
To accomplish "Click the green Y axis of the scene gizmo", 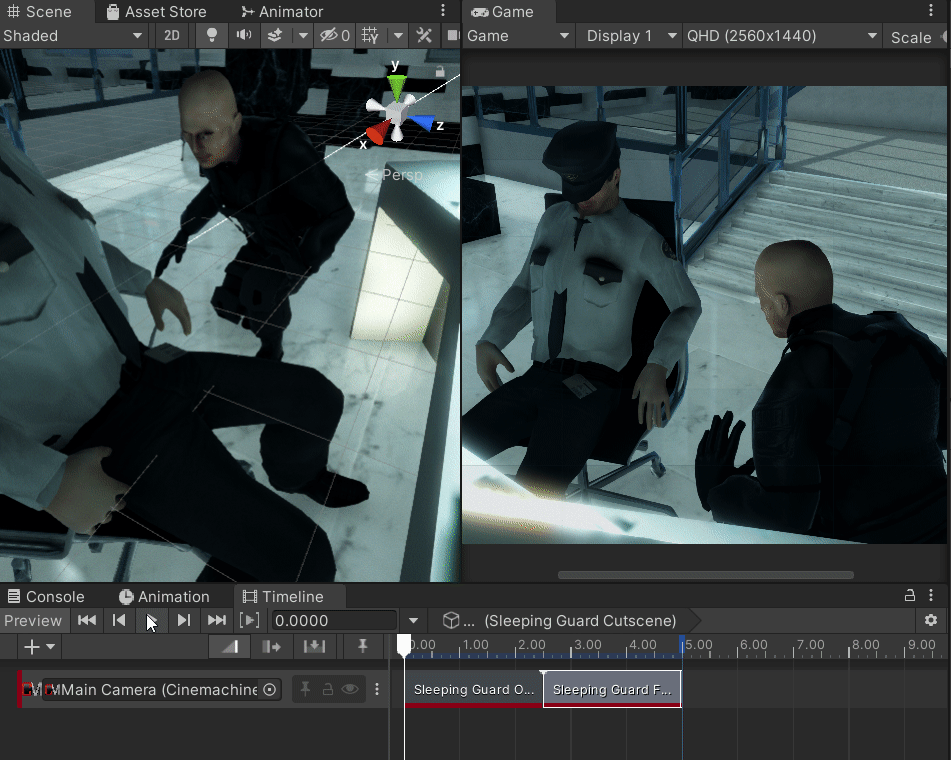I will [x=397, y=86].
